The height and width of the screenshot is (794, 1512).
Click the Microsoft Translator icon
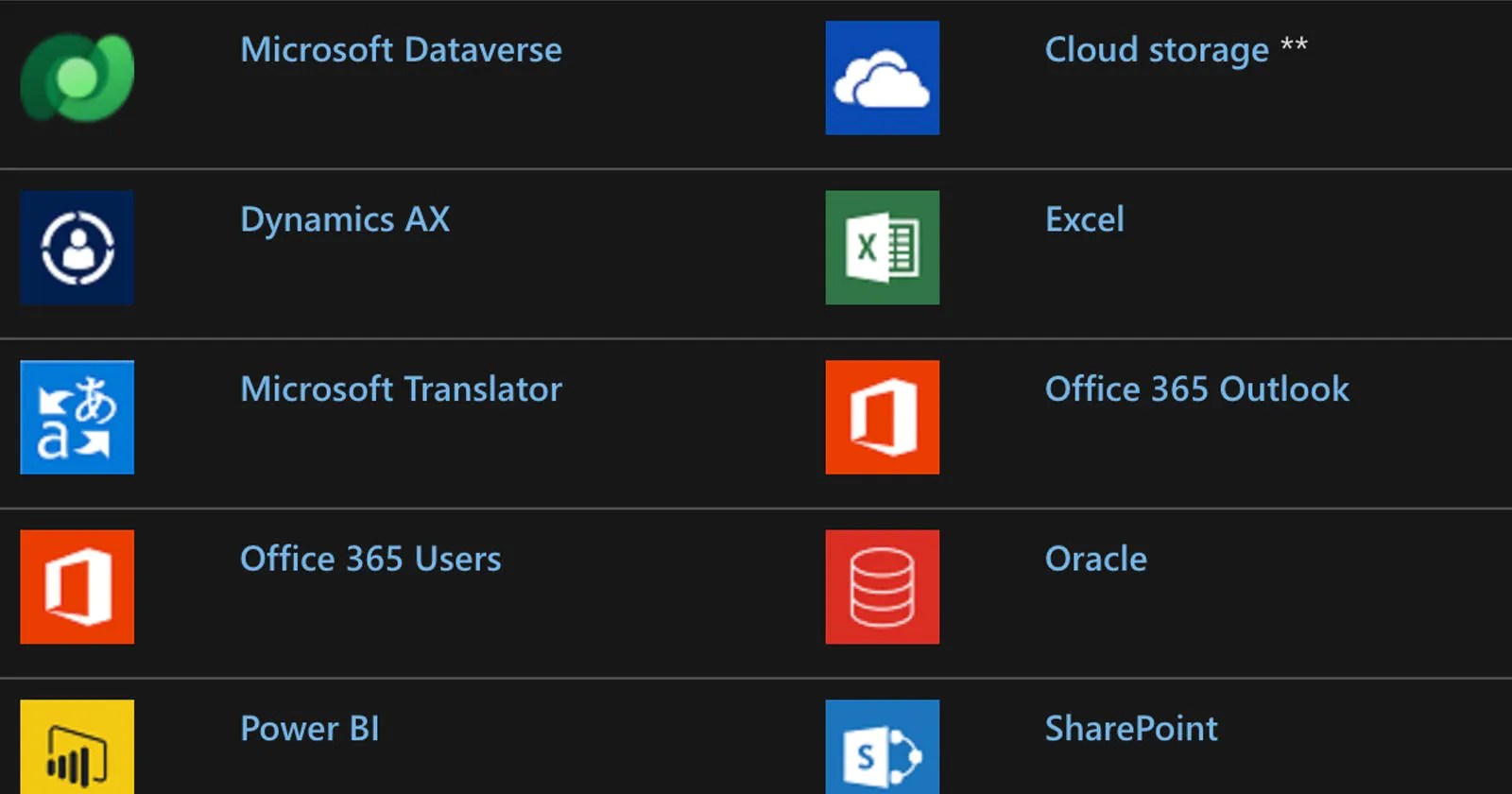point(77,418)
